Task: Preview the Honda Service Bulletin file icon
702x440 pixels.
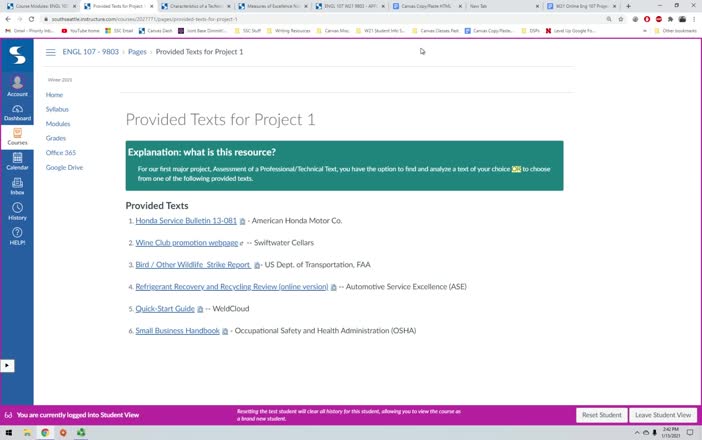Action: (243, 221)
